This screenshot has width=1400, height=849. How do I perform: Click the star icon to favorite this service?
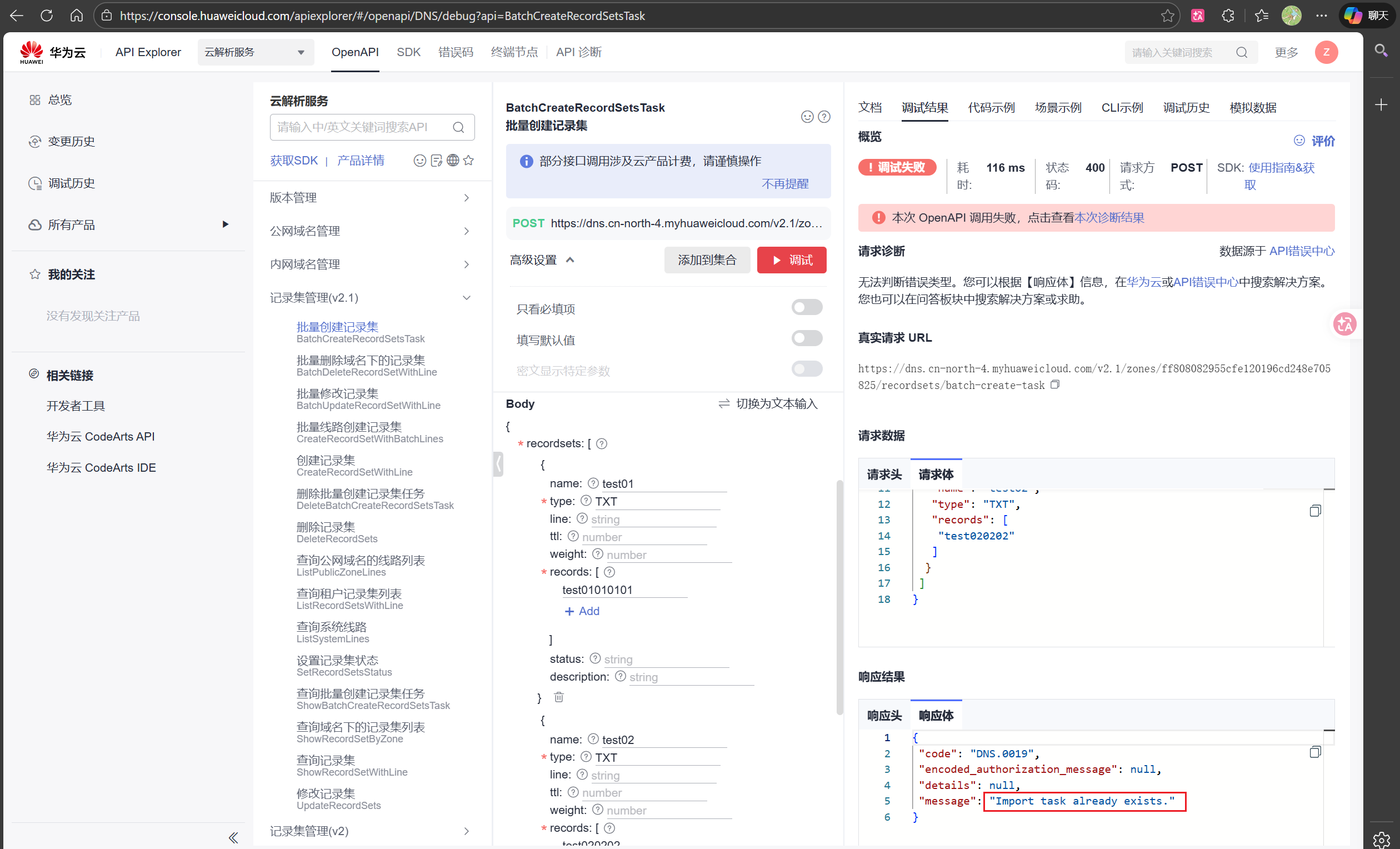pos(468,160)
